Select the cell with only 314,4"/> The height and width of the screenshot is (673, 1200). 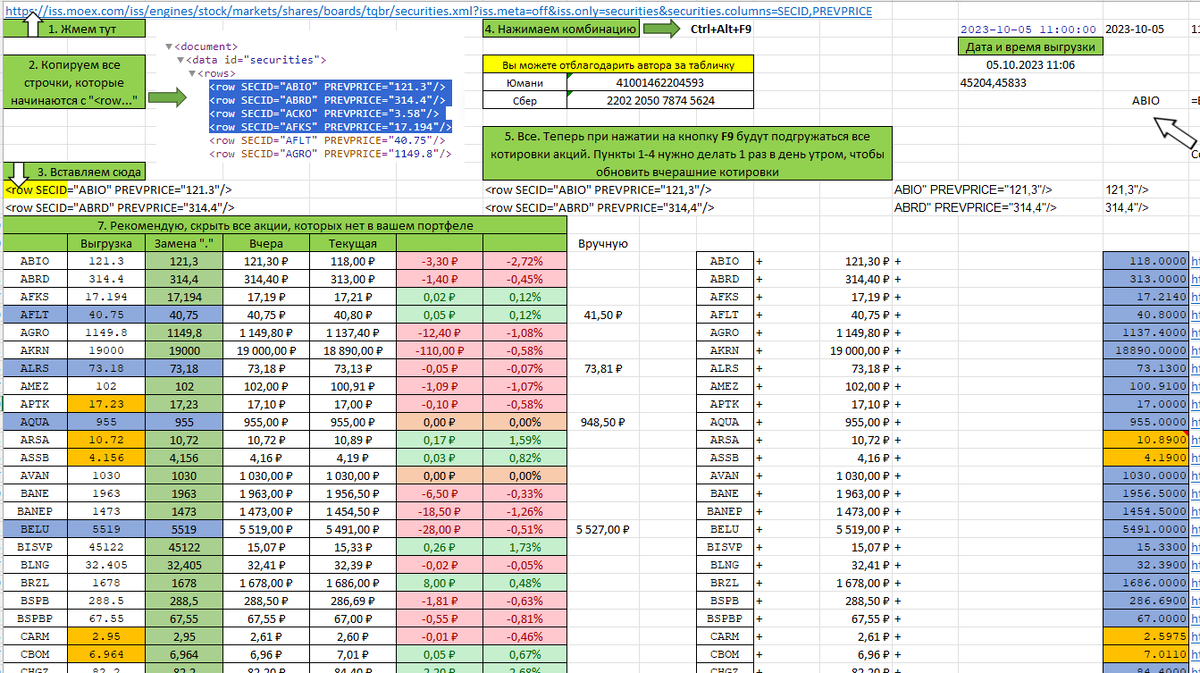[1128, 207]
